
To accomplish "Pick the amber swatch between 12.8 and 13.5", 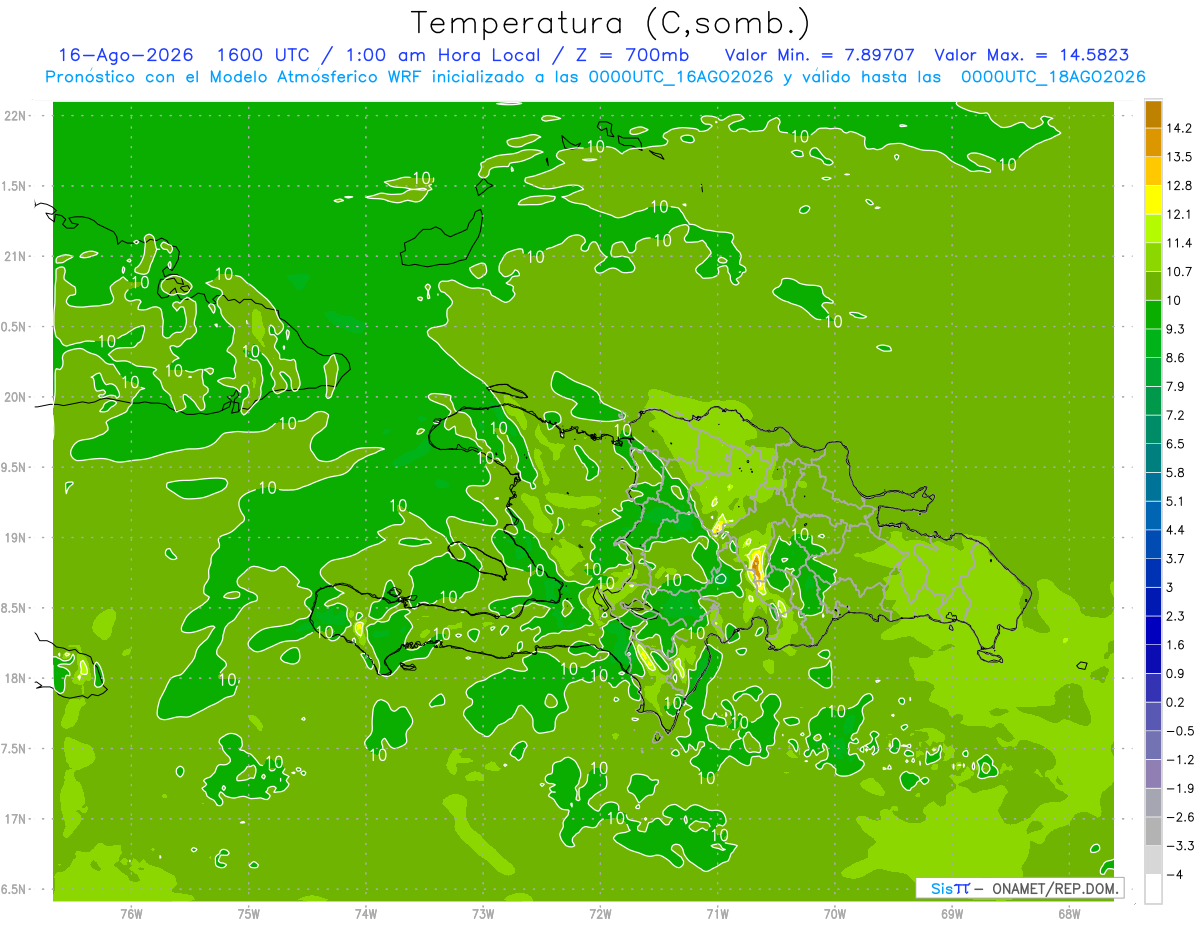I will [1153, 171].
